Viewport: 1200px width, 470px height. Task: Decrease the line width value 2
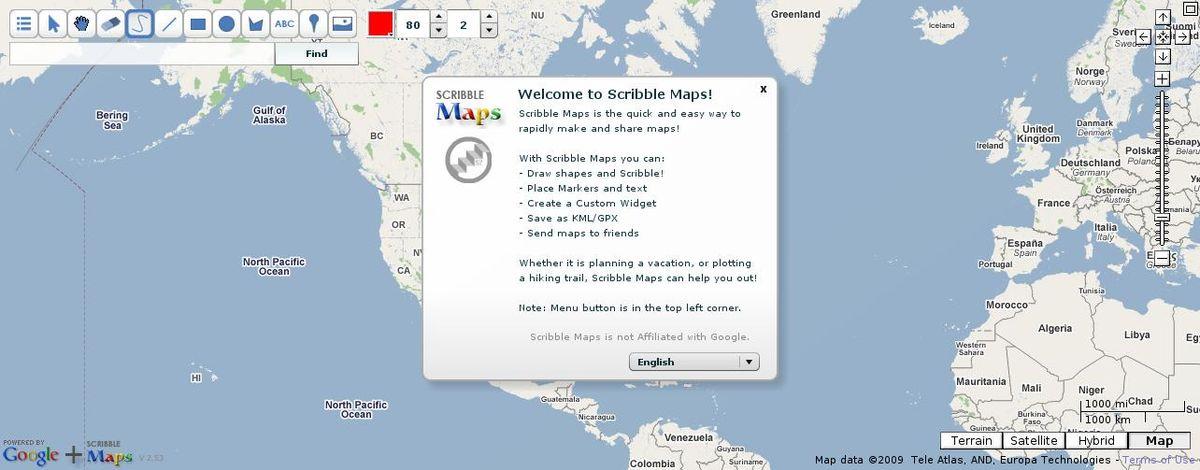tap(488, 31)
